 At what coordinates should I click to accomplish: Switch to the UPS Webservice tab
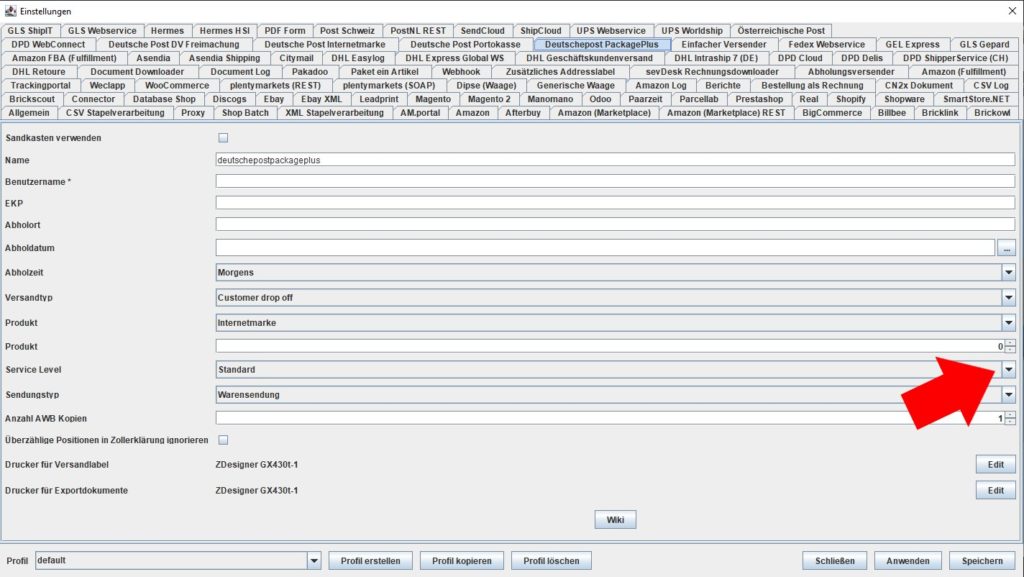click(x=611, y=31)
